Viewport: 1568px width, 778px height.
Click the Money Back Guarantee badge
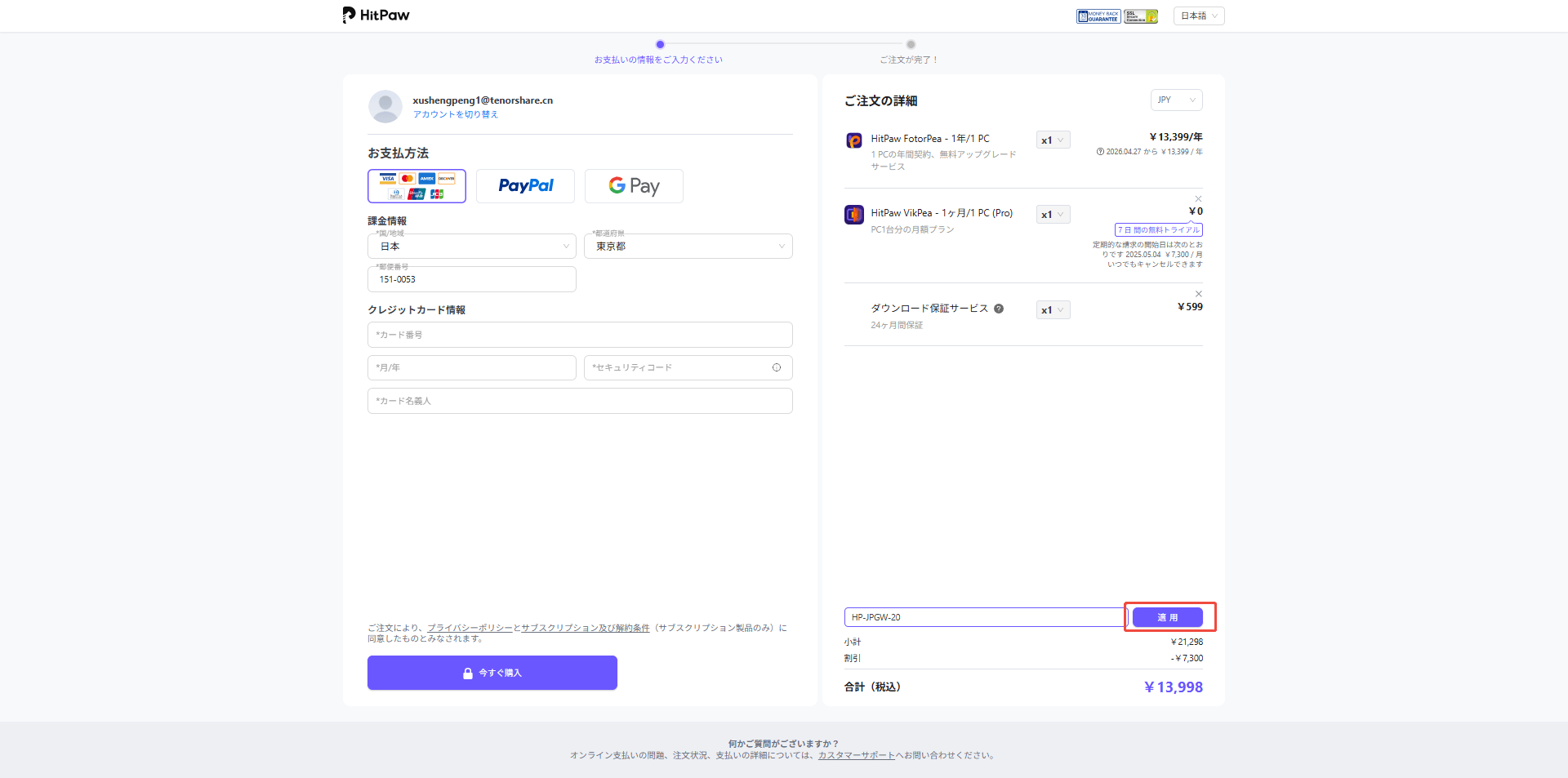1098,16
